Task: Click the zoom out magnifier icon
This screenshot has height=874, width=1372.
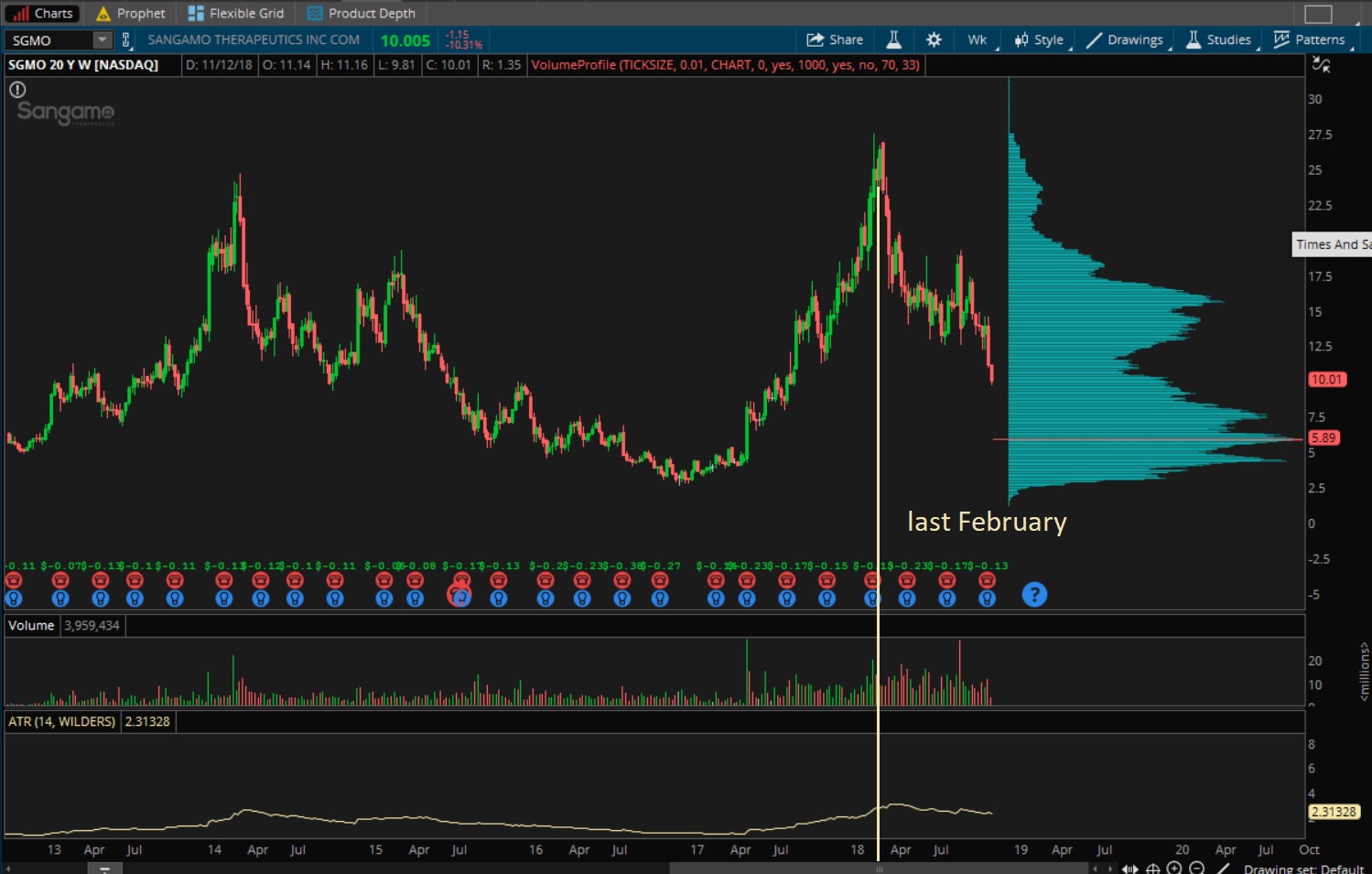Action: point(1196,869)
